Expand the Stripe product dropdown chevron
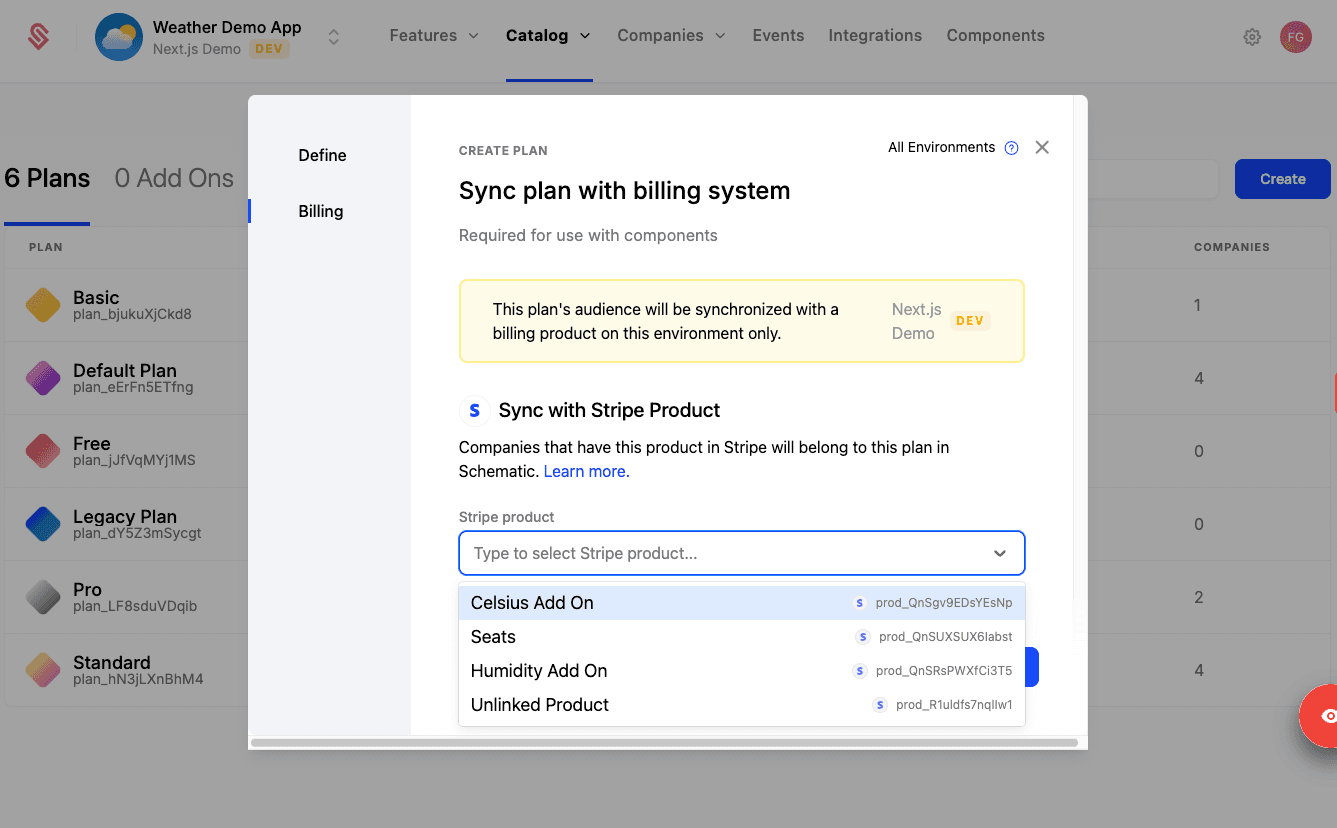Screen dimensions: 1337x828 tap(999, 554)
